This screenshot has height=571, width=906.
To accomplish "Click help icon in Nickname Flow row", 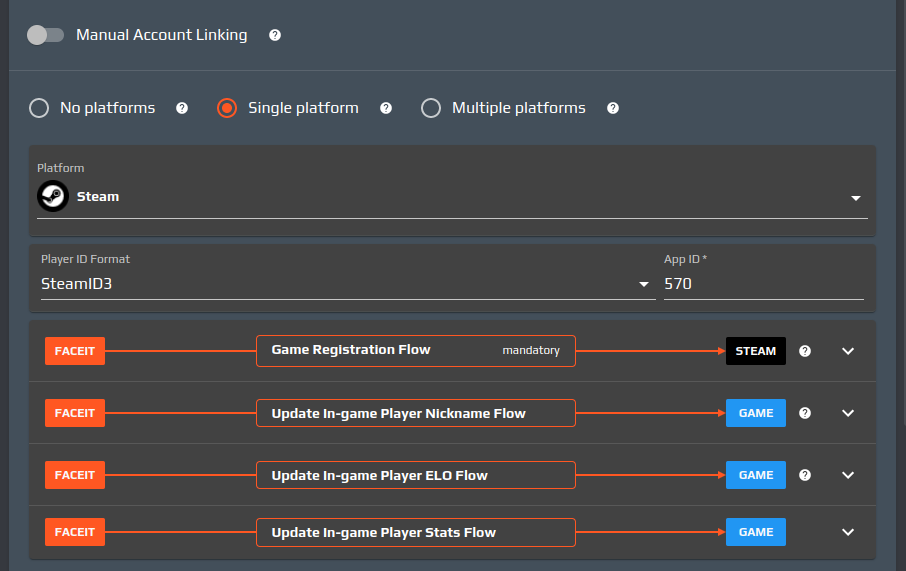I will tap(805, 413).
